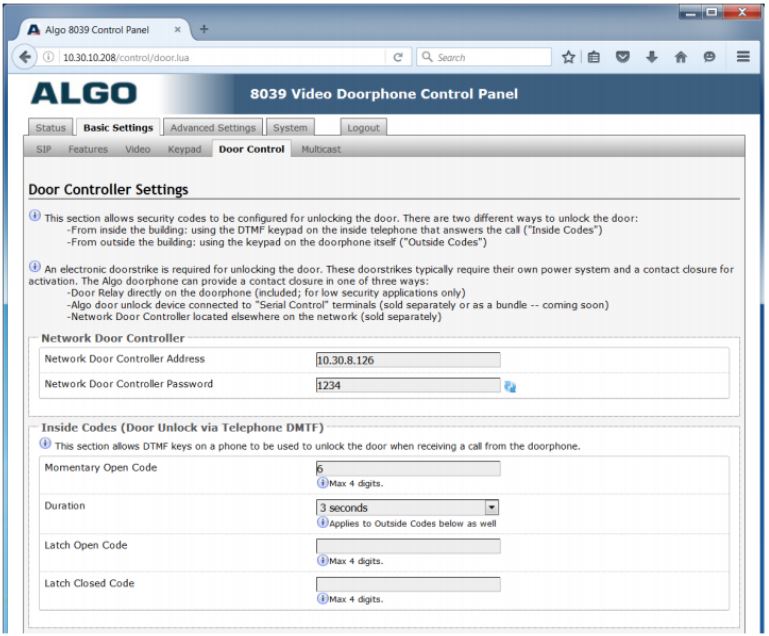The height and width of the screenshot is (636, 769).
Task: Maximize the browser window
Action: [x=712, y=12]
